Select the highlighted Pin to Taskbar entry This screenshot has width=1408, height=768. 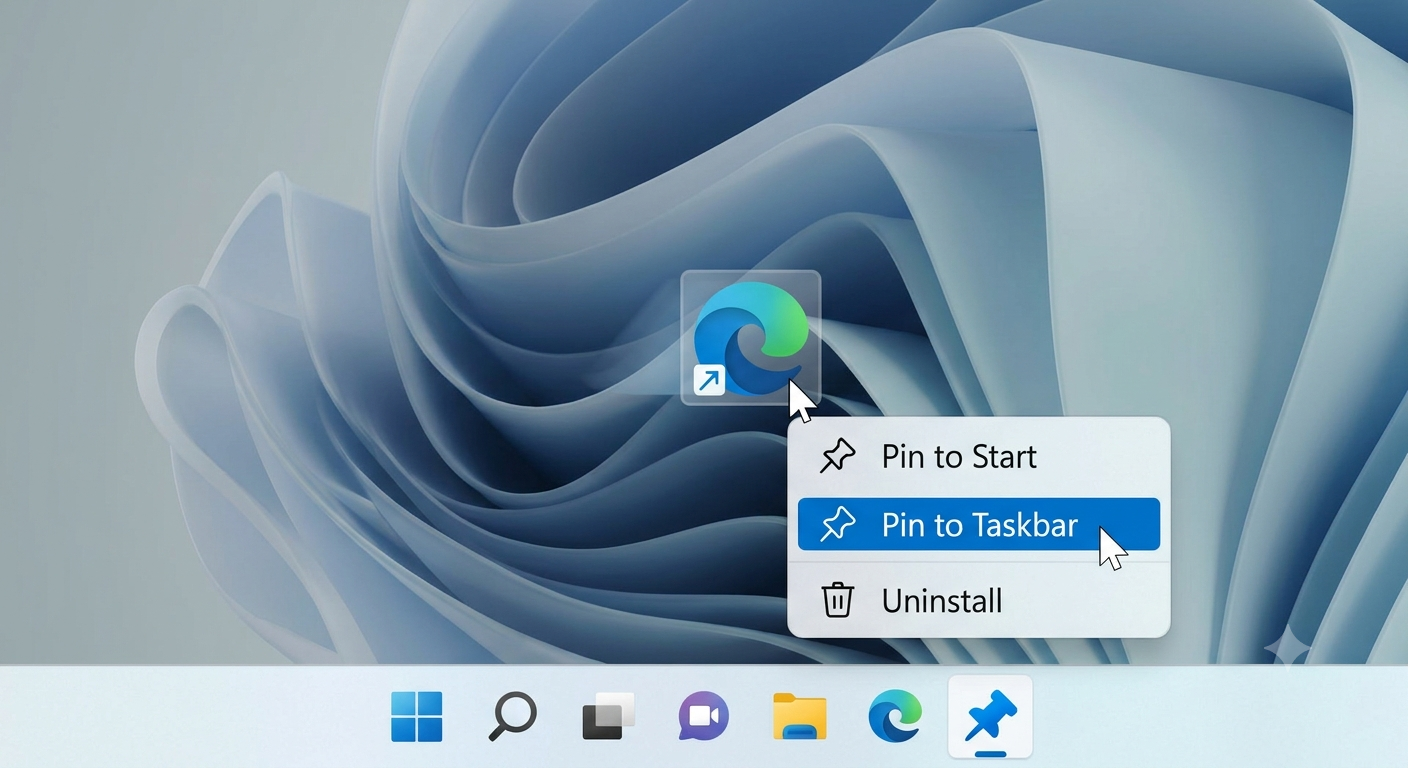click(x=979, y=525)
